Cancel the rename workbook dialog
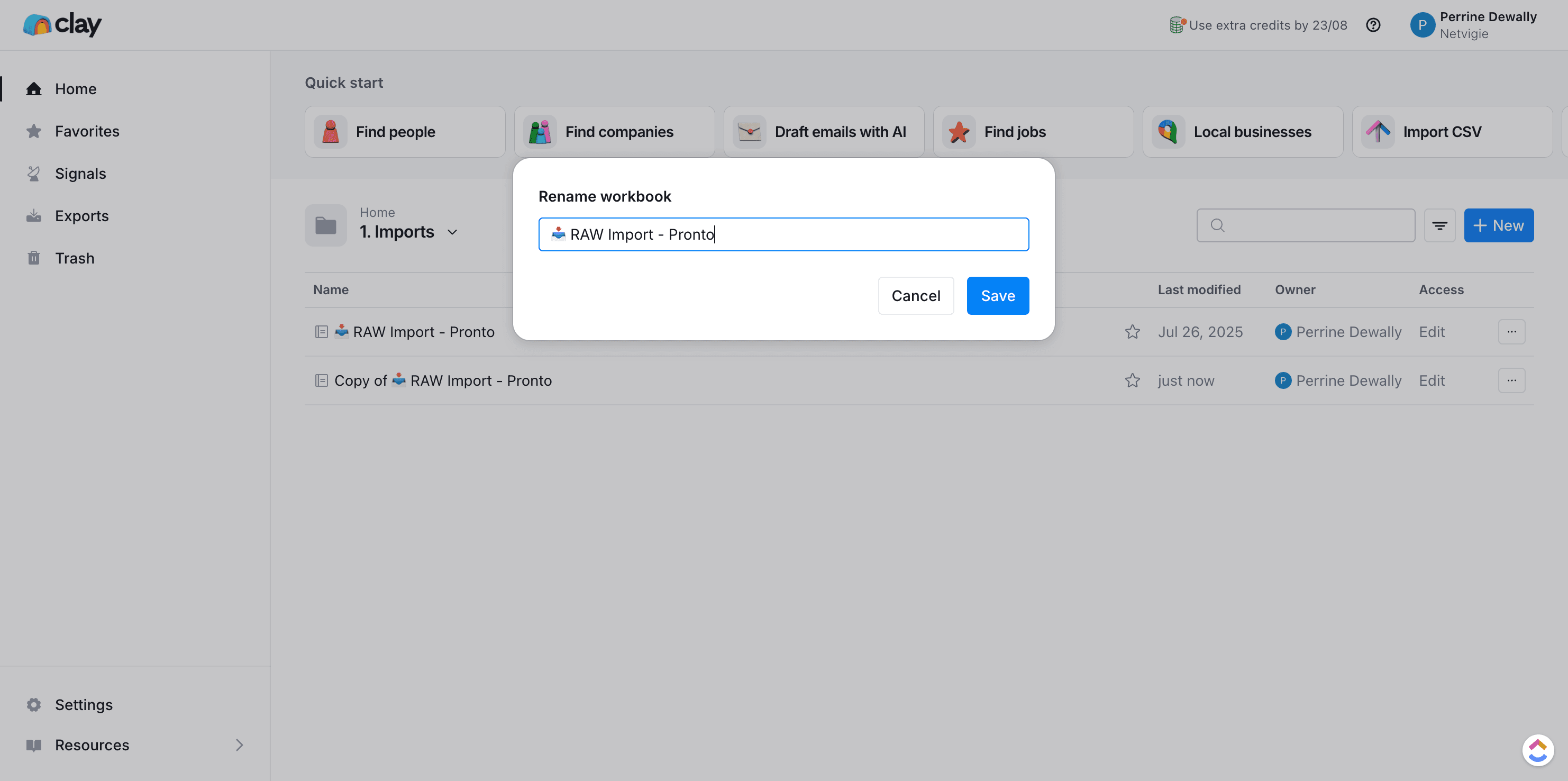The image size is (1568, 781). click(x=916, y=296)
